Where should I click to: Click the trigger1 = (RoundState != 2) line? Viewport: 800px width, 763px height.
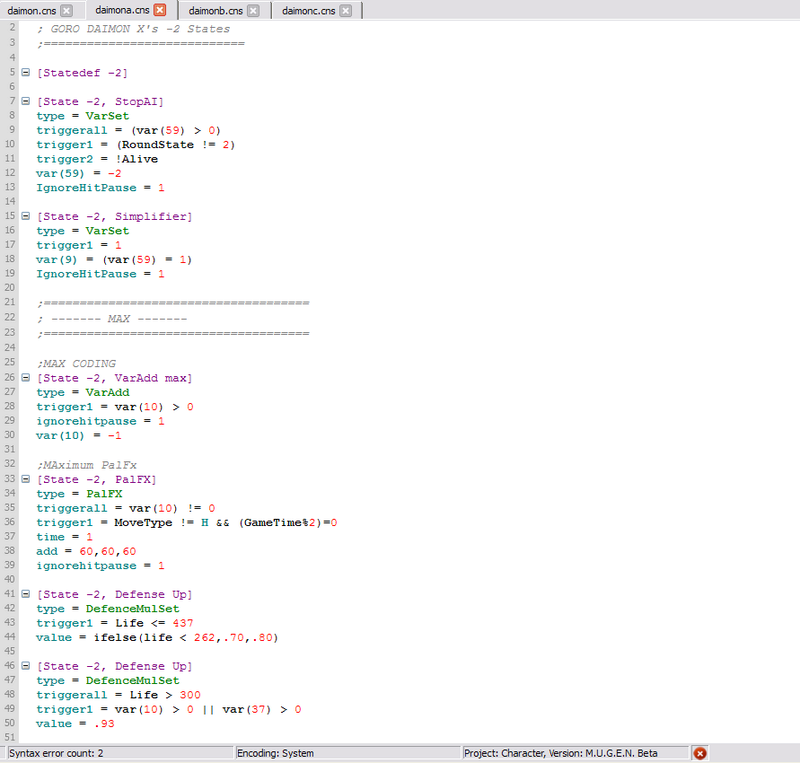point(135,145)
